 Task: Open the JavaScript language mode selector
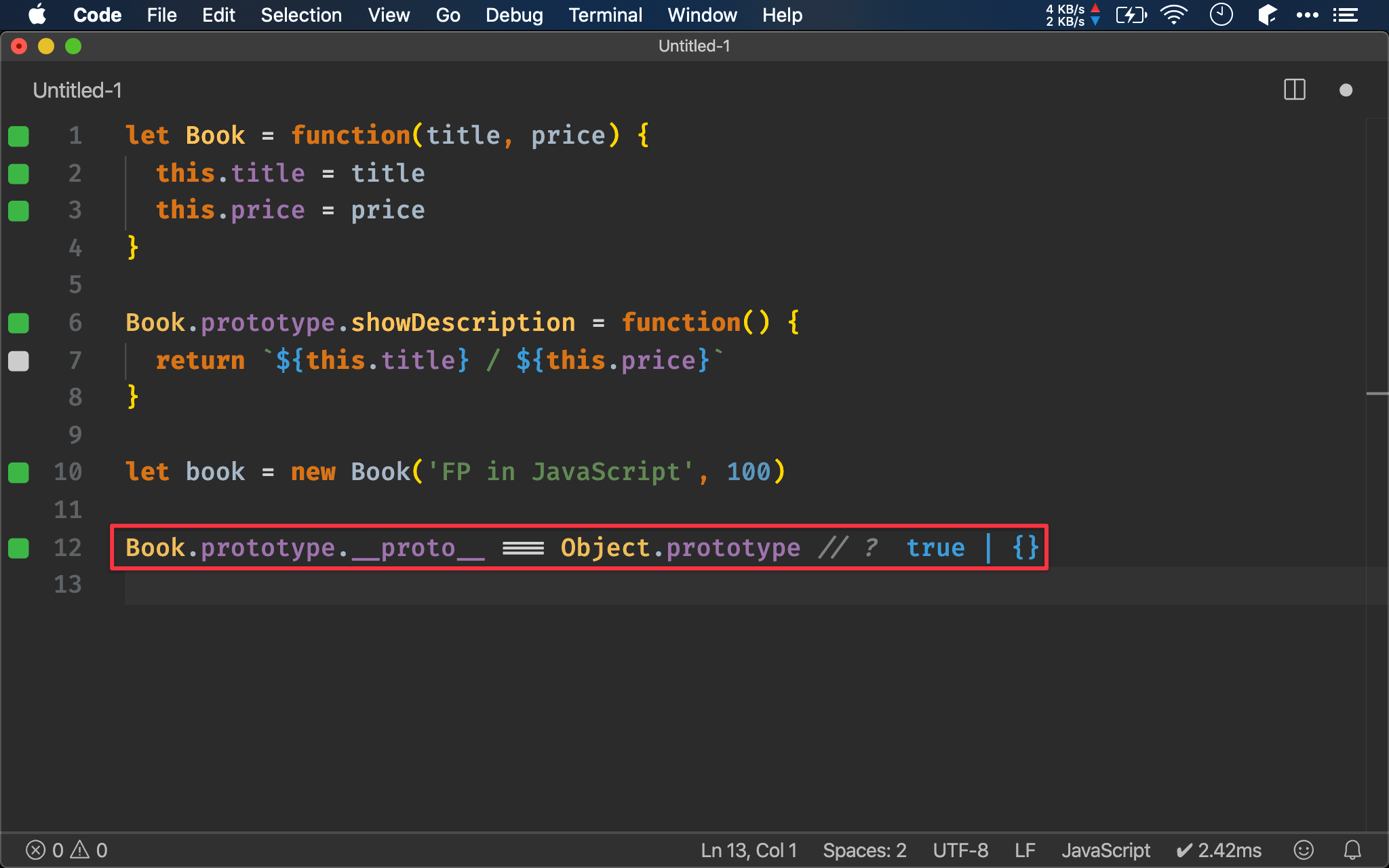pyautogui.click(x=1106, y=850)
